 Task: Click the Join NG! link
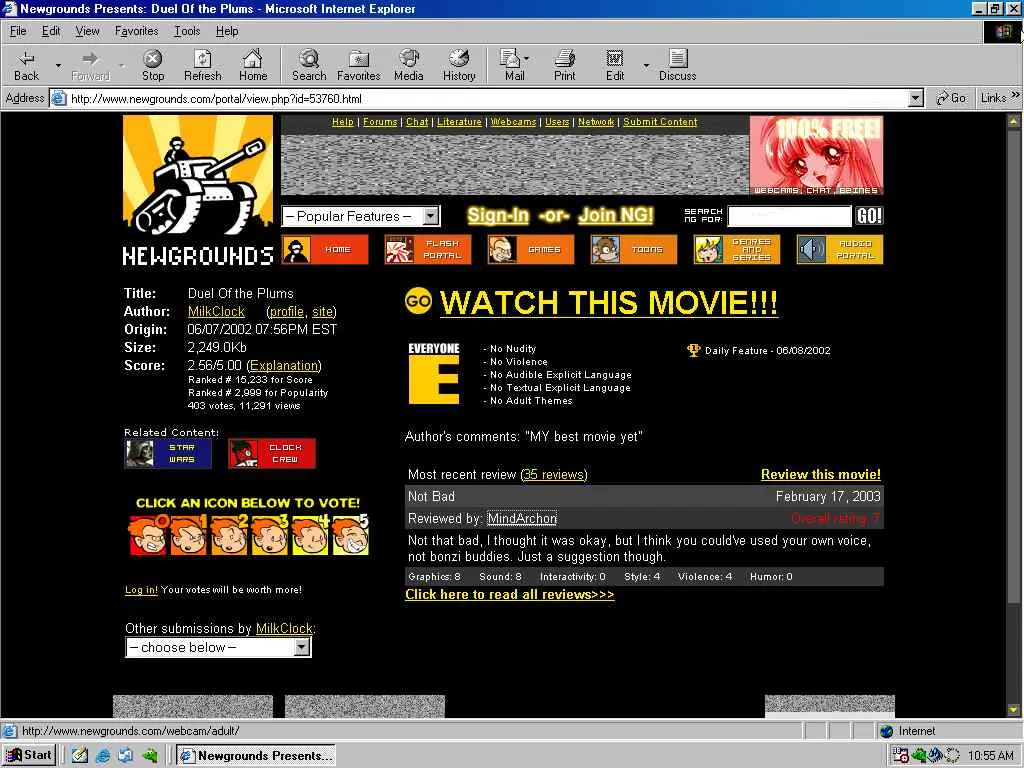pos(616,215)
